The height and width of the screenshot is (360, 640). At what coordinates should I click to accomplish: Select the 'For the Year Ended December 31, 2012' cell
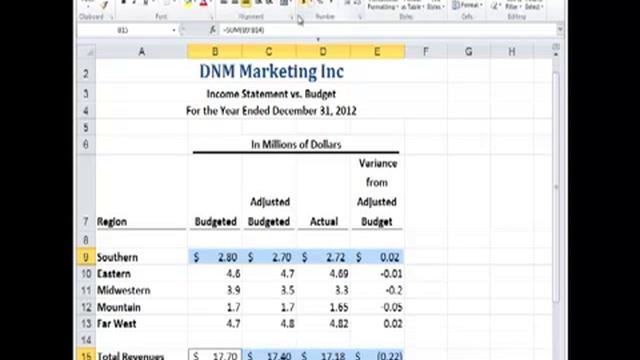[271, 111]
